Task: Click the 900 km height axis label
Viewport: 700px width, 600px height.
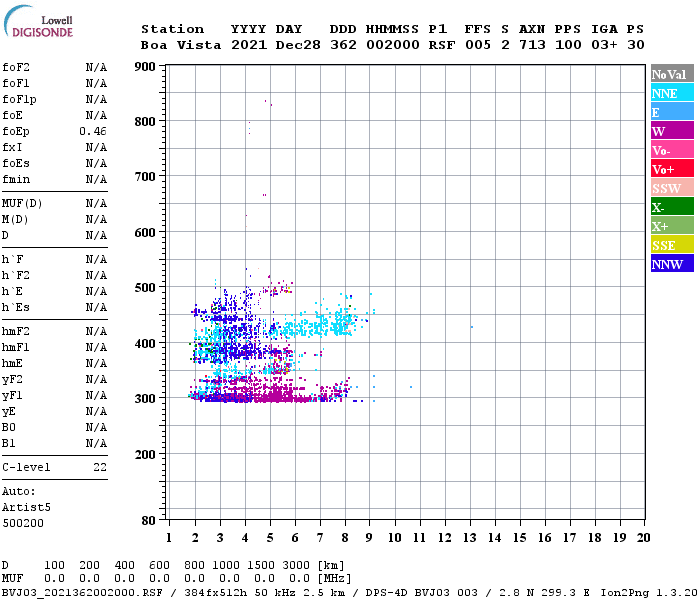Action: pyautogui.click(x=145, y=67)
